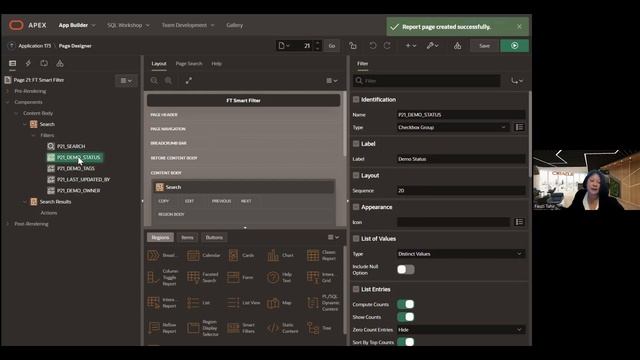Open the List of Values Type dropdown
640x360 pixels.
[461, 254]
